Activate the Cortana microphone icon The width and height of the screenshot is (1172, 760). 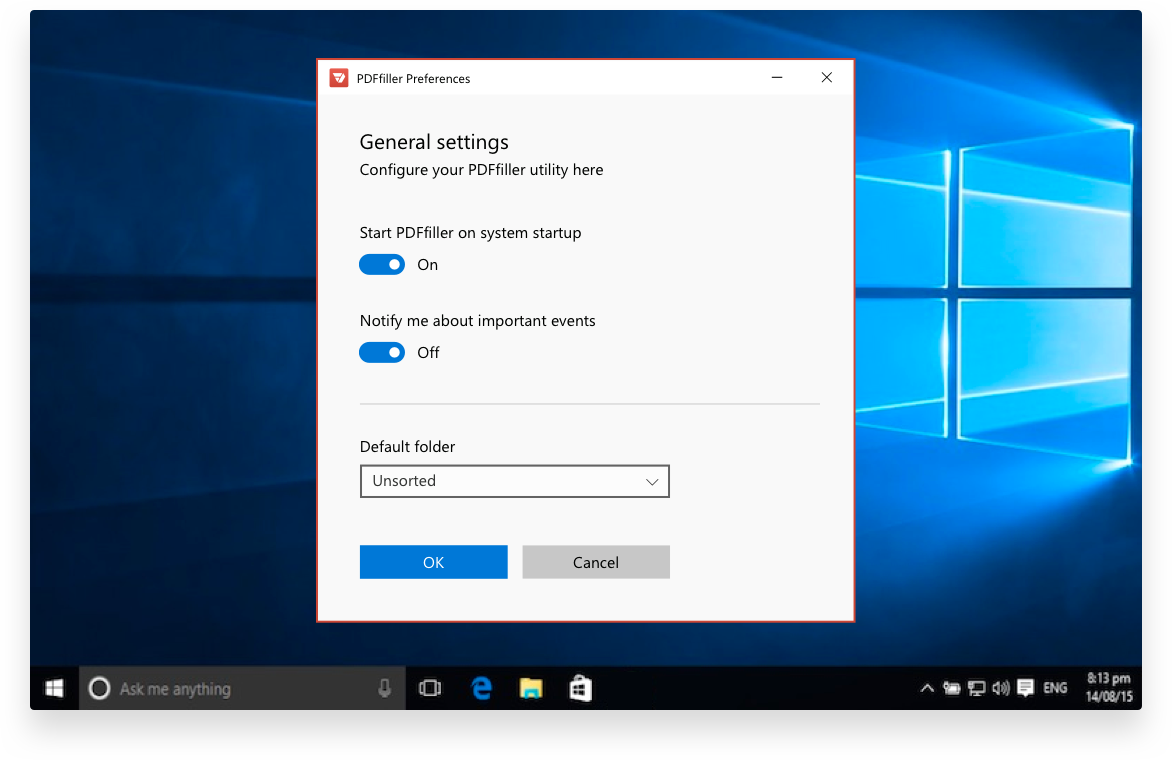tap(384, 688)
